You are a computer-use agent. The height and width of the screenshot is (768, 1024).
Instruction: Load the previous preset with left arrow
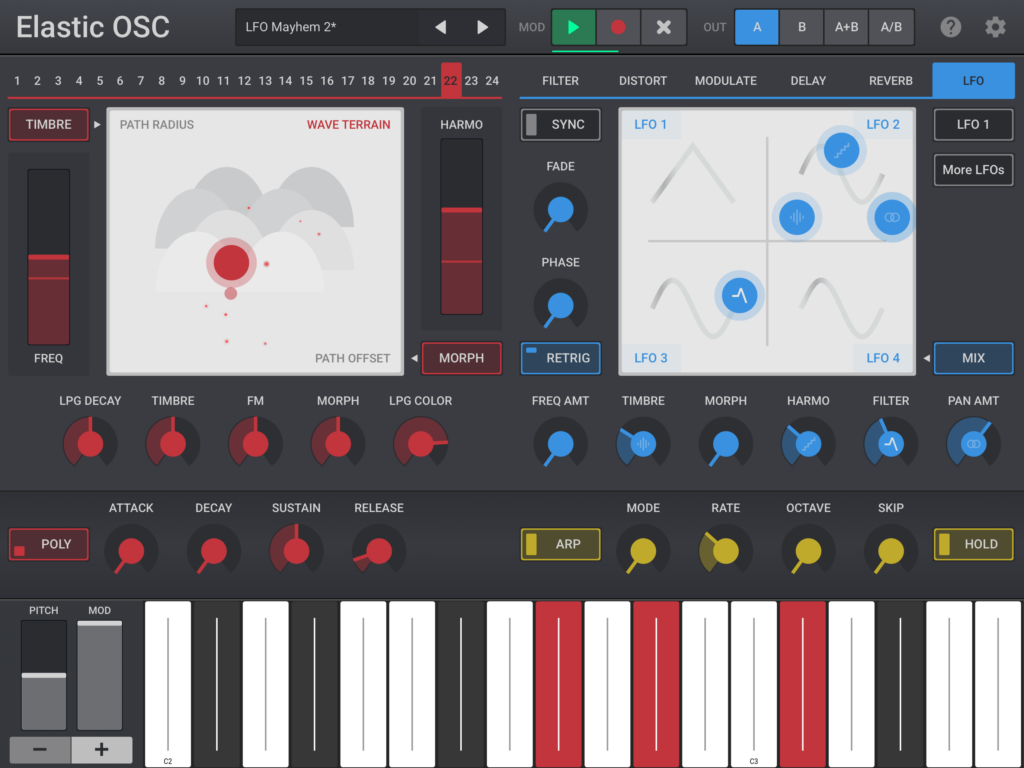[x=441, y=27]
